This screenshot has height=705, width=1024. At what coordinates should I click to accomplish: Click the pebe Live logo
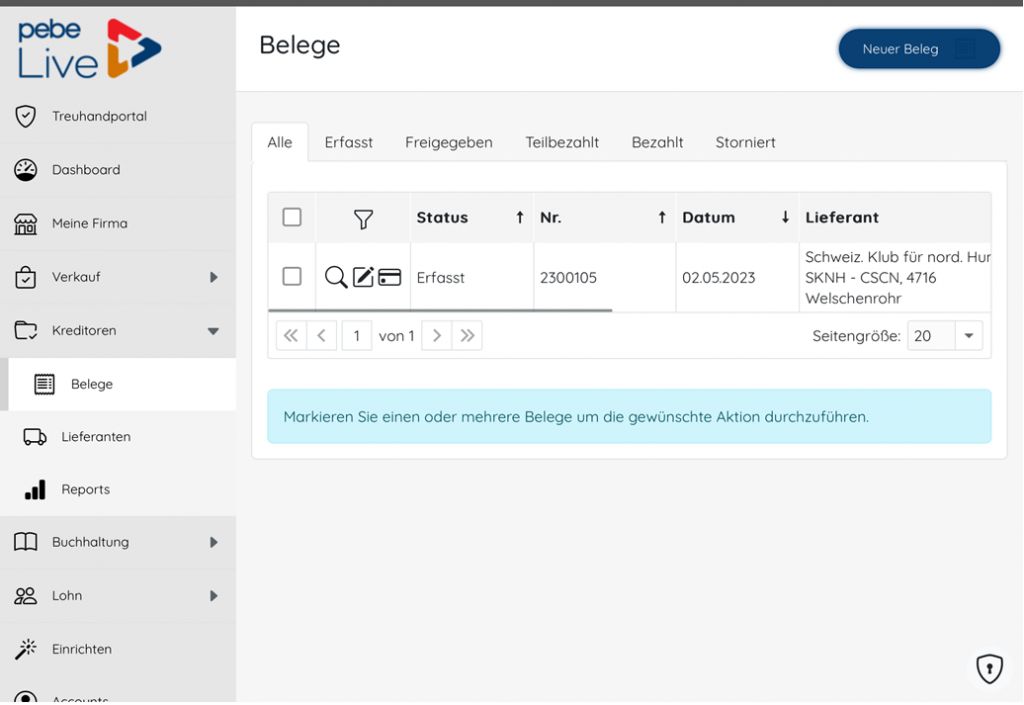[x=89, y=49]
